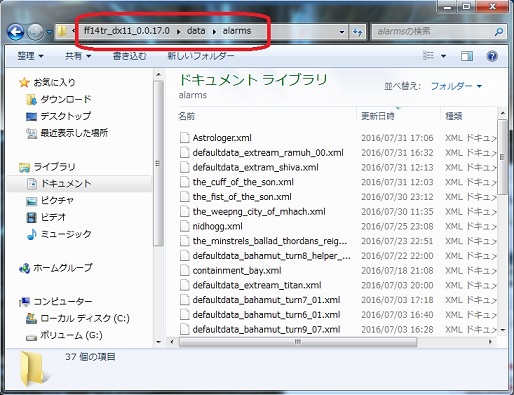Screen dimensions: 514x395
Task: Open help with the question mark icon
Action: coord(492,56)
